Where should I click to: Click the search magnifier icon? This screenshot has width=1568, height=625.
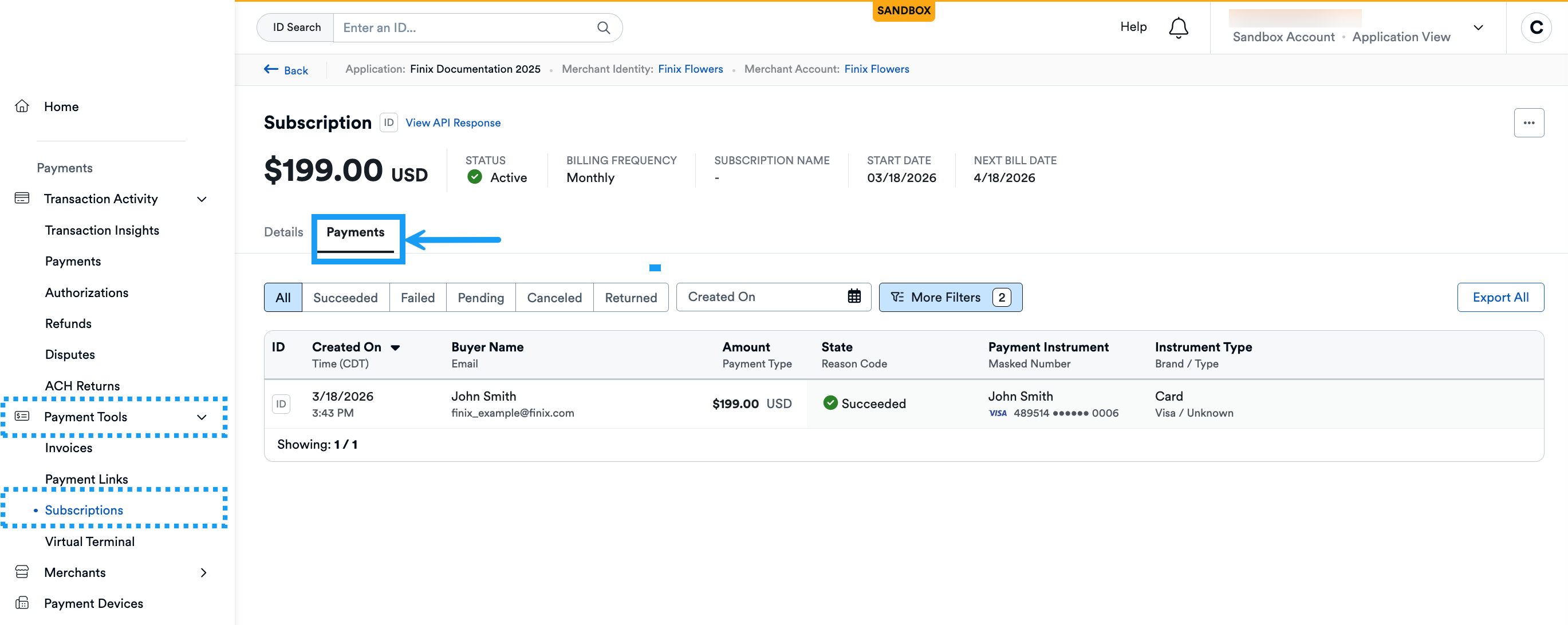[602, 27]
